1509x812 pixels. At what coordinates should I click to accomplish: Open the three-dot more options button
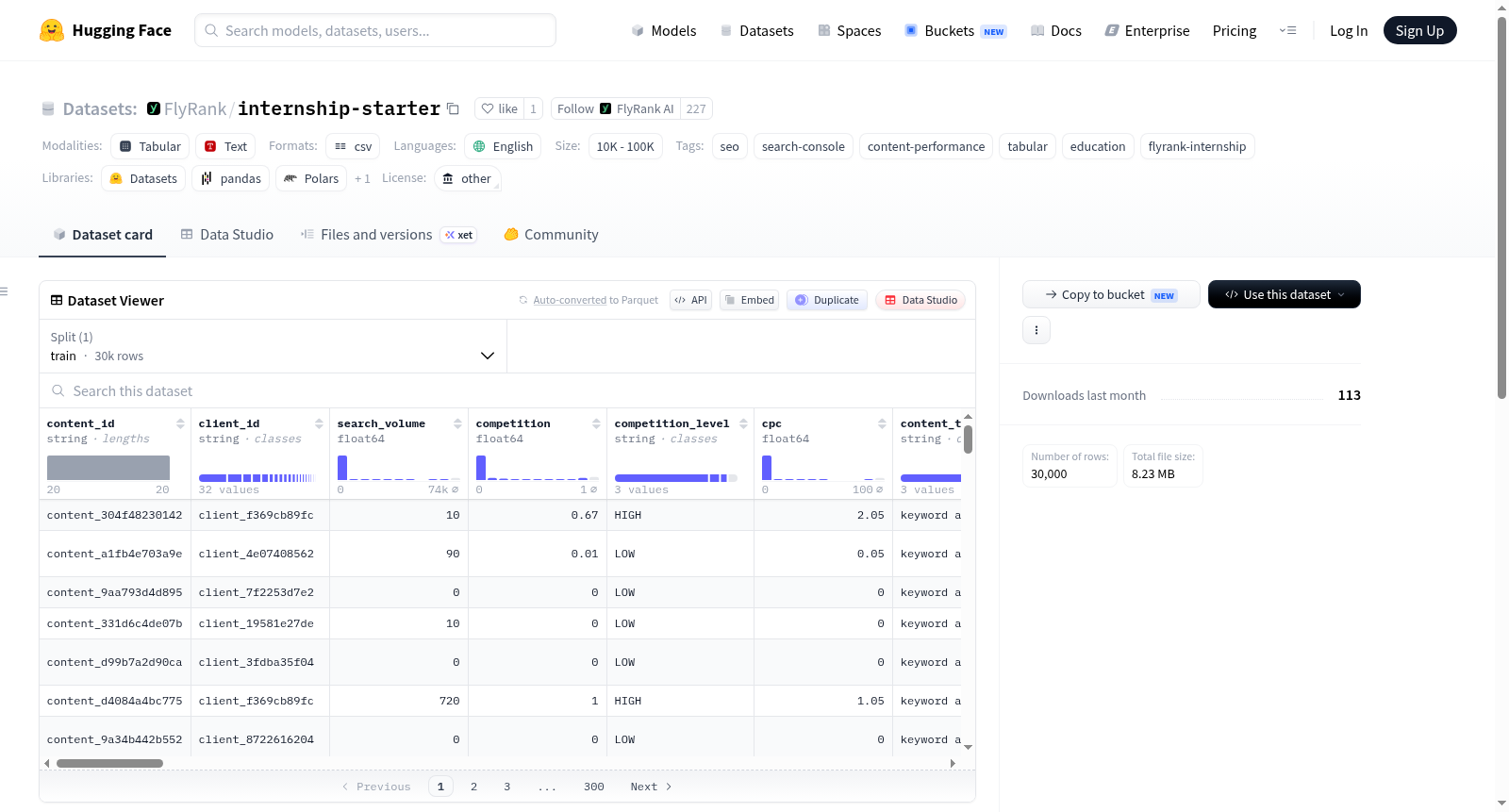[x=1036, y=330]
